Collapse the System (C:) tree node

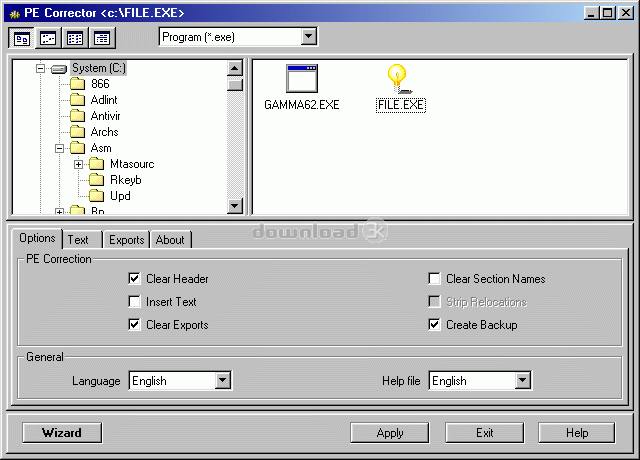(40, 68)
